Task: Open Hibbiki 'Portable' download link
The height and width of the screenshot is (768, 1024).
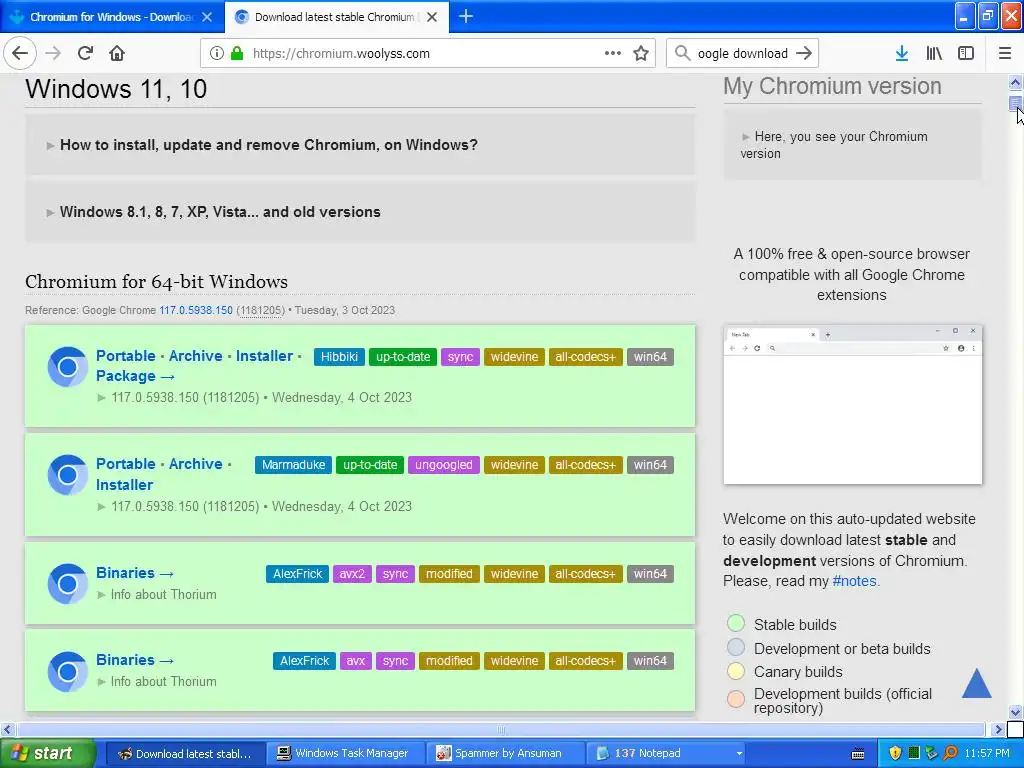Action: (125, 356)
